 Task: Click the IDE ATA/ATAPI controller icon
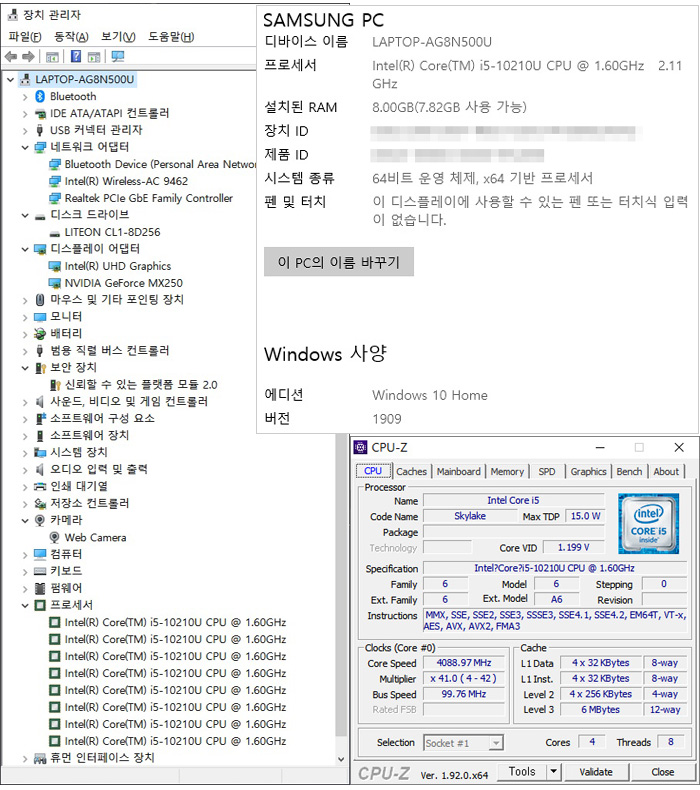pos(40,113)
